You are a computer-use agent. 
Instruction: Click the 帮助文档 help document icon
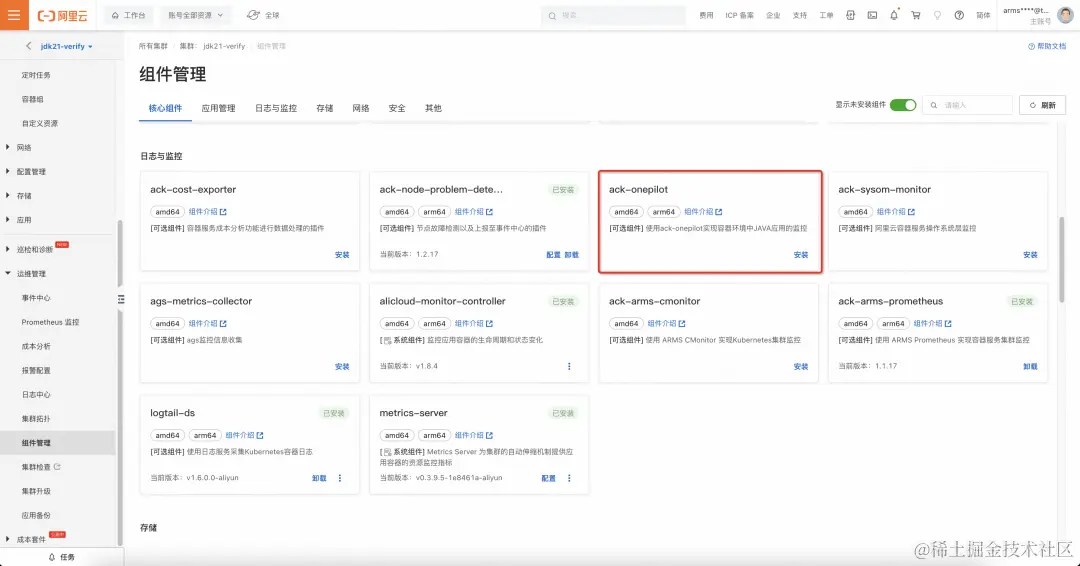coord(1031,46)
